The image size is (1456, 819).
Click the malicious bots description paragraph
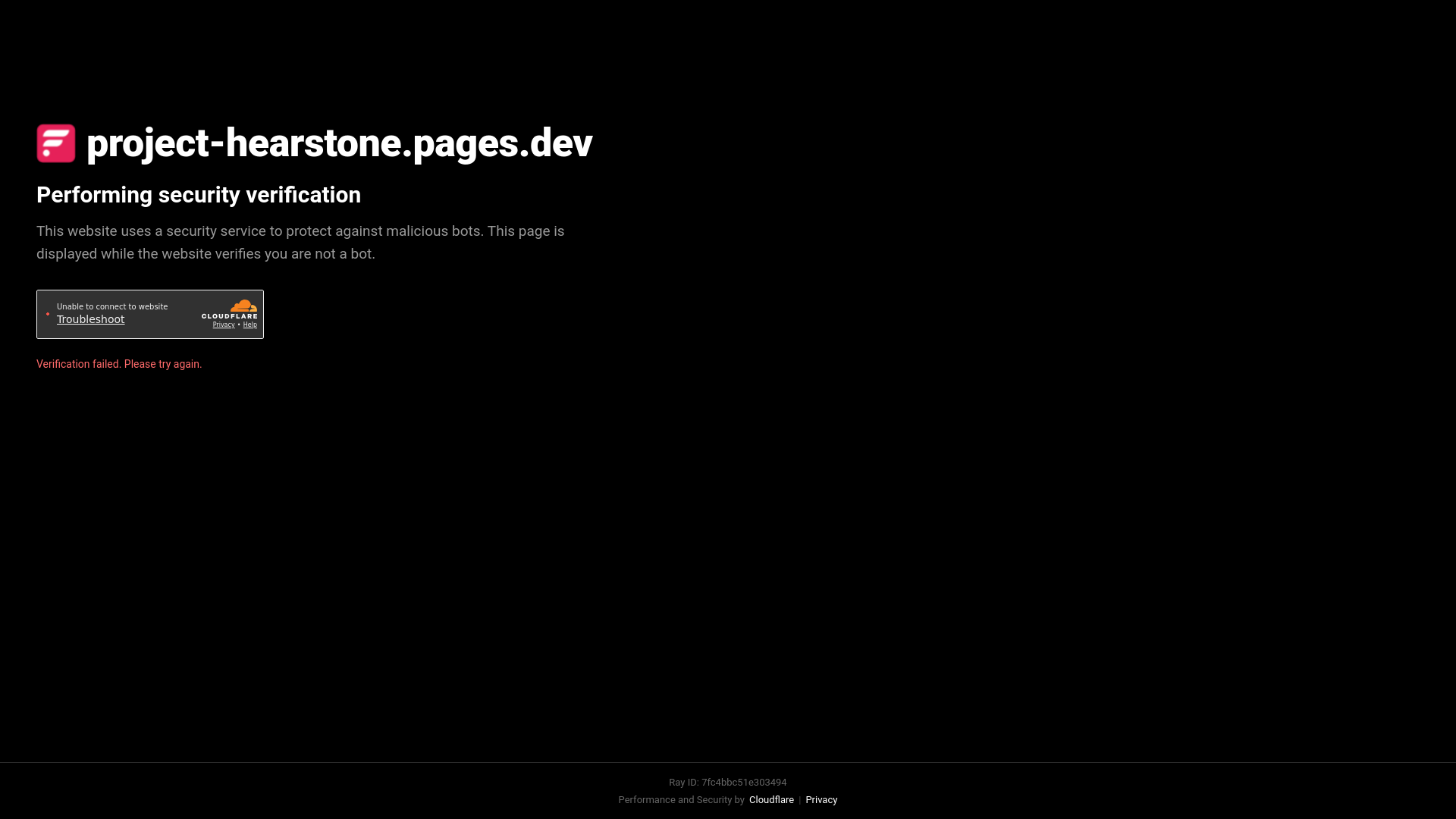tap(300, 243)
